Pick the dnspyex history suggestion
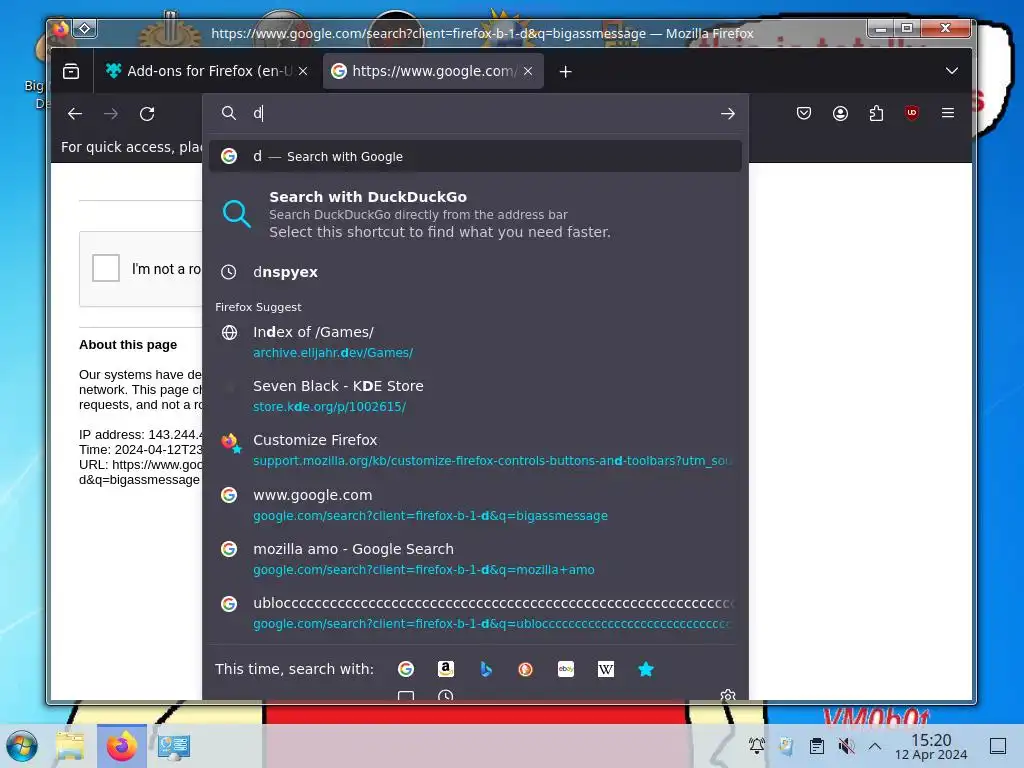This screenshot has width=1024, height=768. tap(475, 272)
